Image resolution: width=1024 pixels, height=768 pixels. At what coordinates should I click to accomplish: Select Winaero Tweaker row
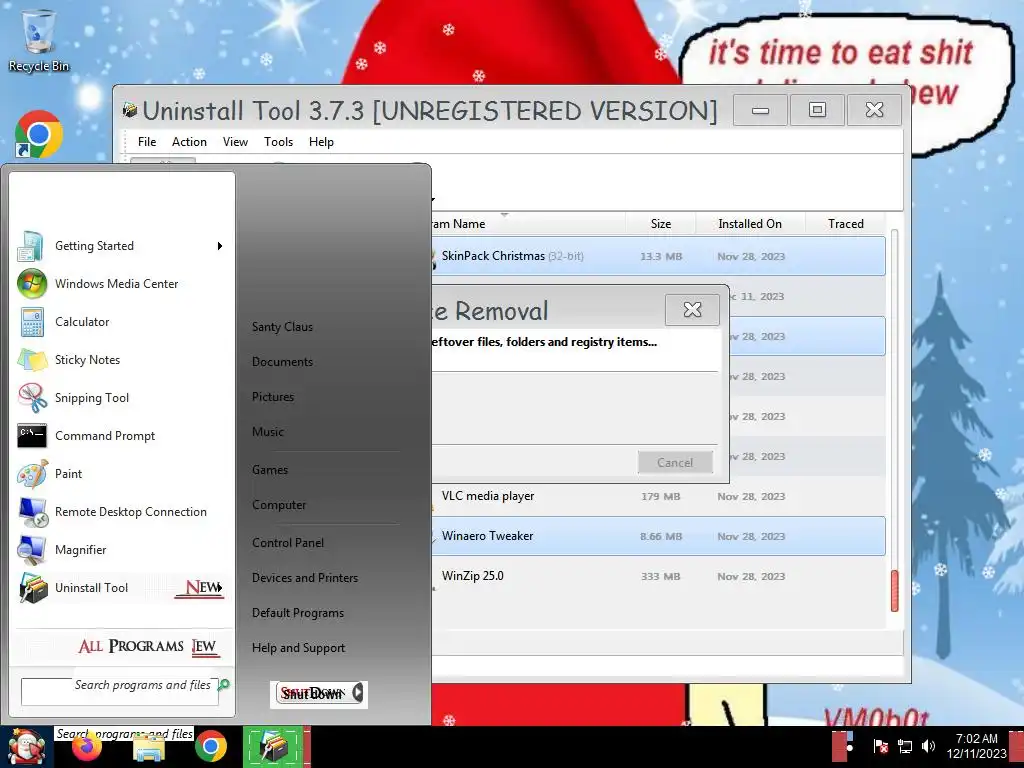point(658,536)
